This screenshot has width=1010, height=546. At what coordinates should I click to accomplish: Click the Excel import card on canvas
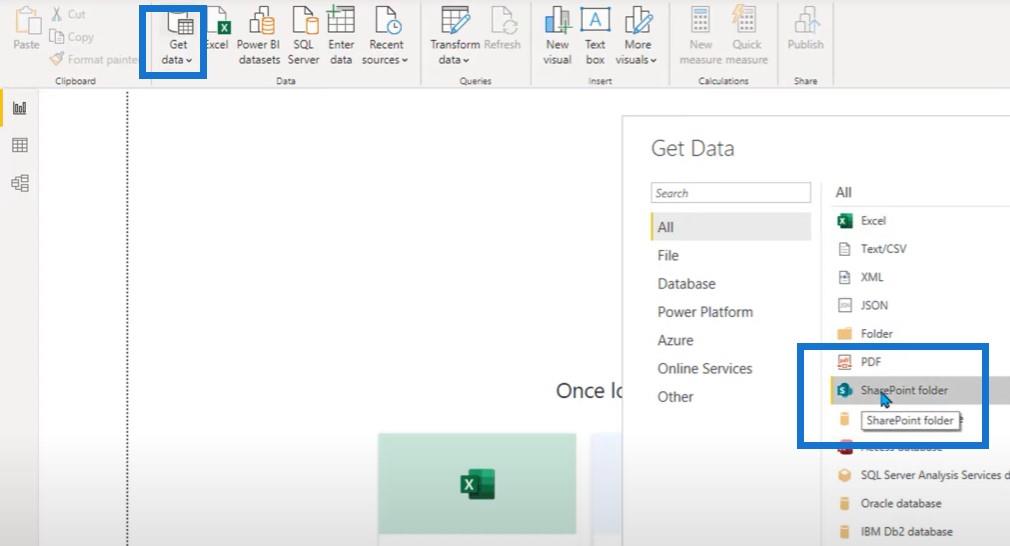pyautogui.click(x=477, y=484)
